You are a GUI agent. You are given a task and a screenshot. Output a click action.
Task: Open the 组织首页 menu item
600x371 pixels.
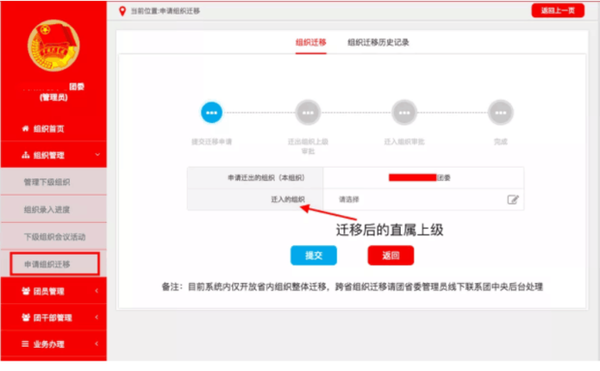click(x=54, y=129)
